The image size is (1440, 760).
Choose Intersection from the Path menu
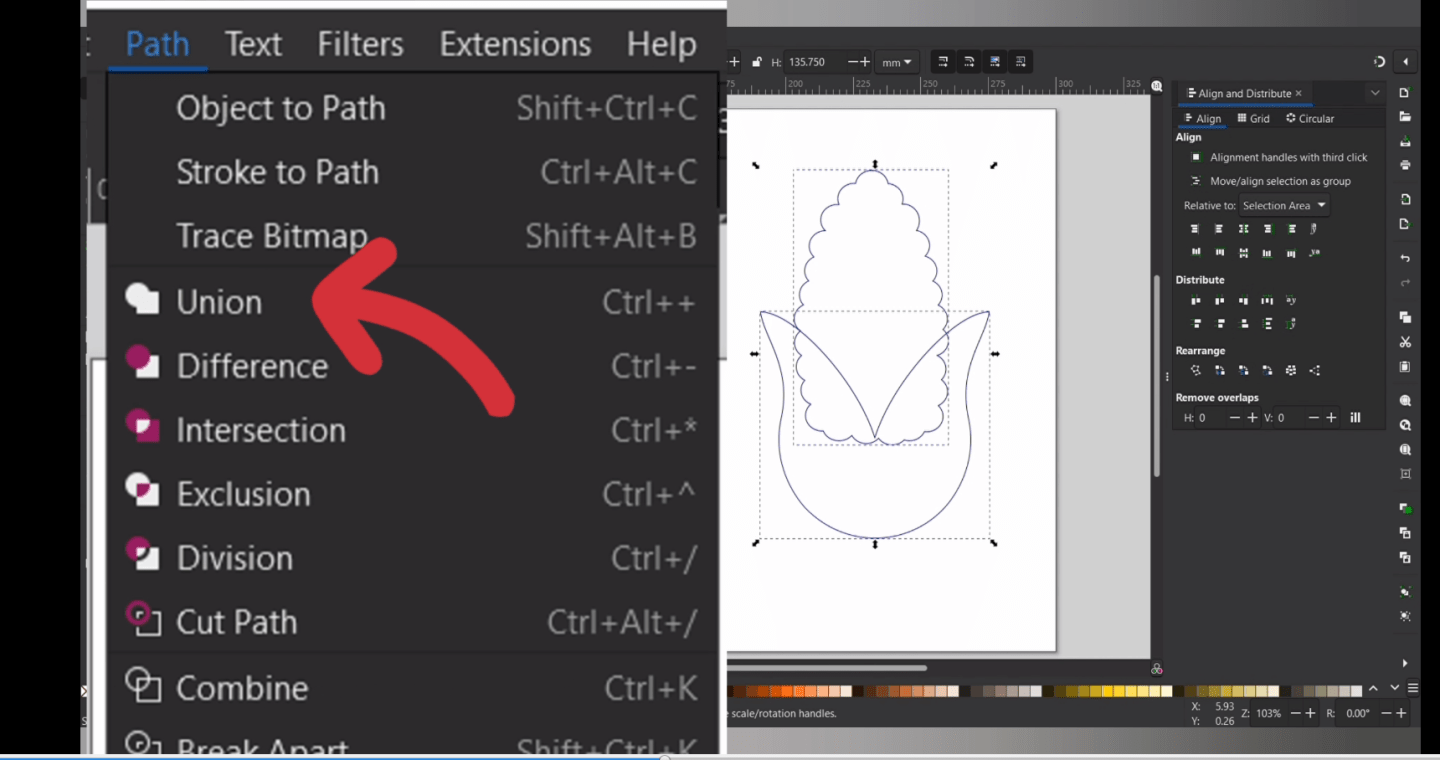coord(261,430)
